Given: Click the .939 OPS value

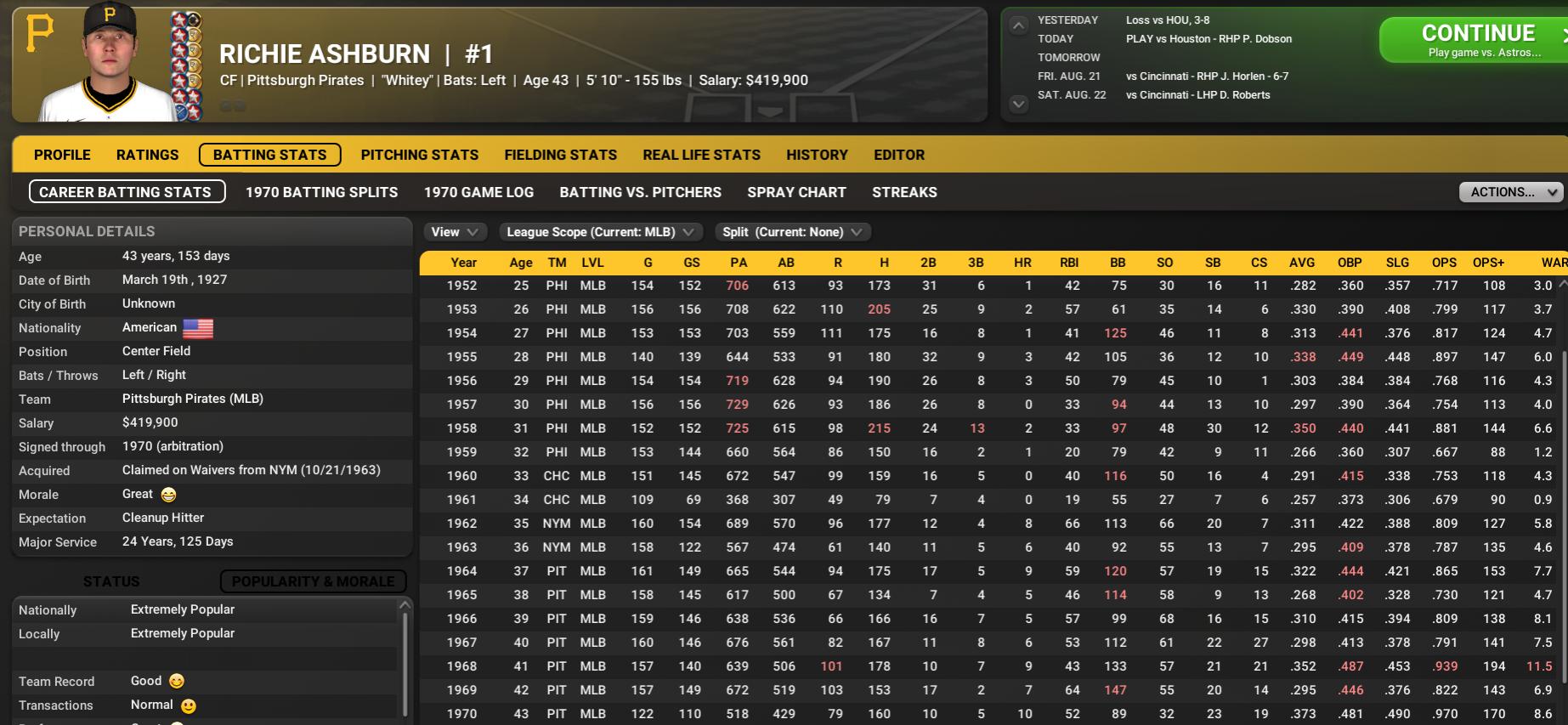Looking at the screenshot, I should tap(1444, 666).
